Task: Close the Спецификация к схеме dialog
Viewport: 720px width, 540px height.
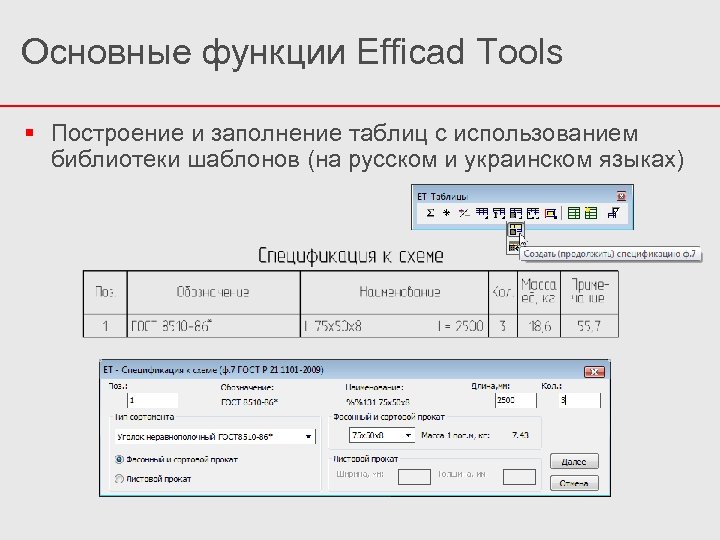Action: 594,371
